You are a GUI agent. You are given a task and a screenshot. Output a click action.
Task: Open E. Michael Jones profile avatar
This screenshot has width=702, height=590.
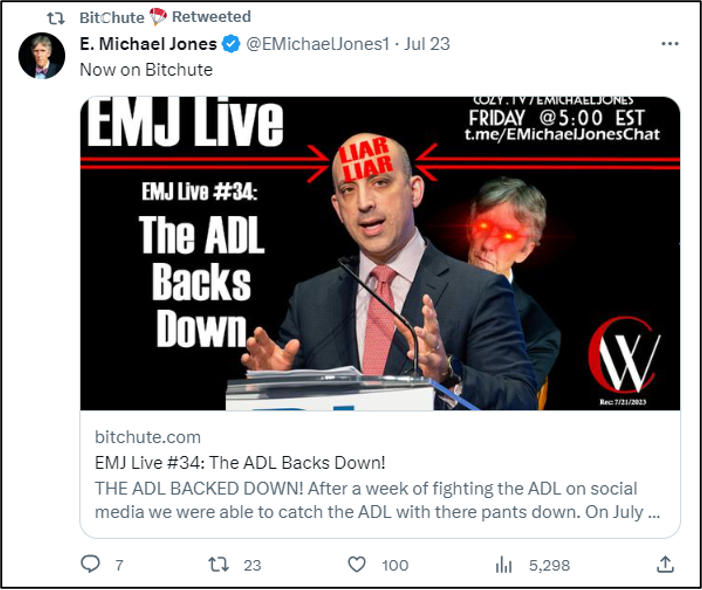click(42, 56)
